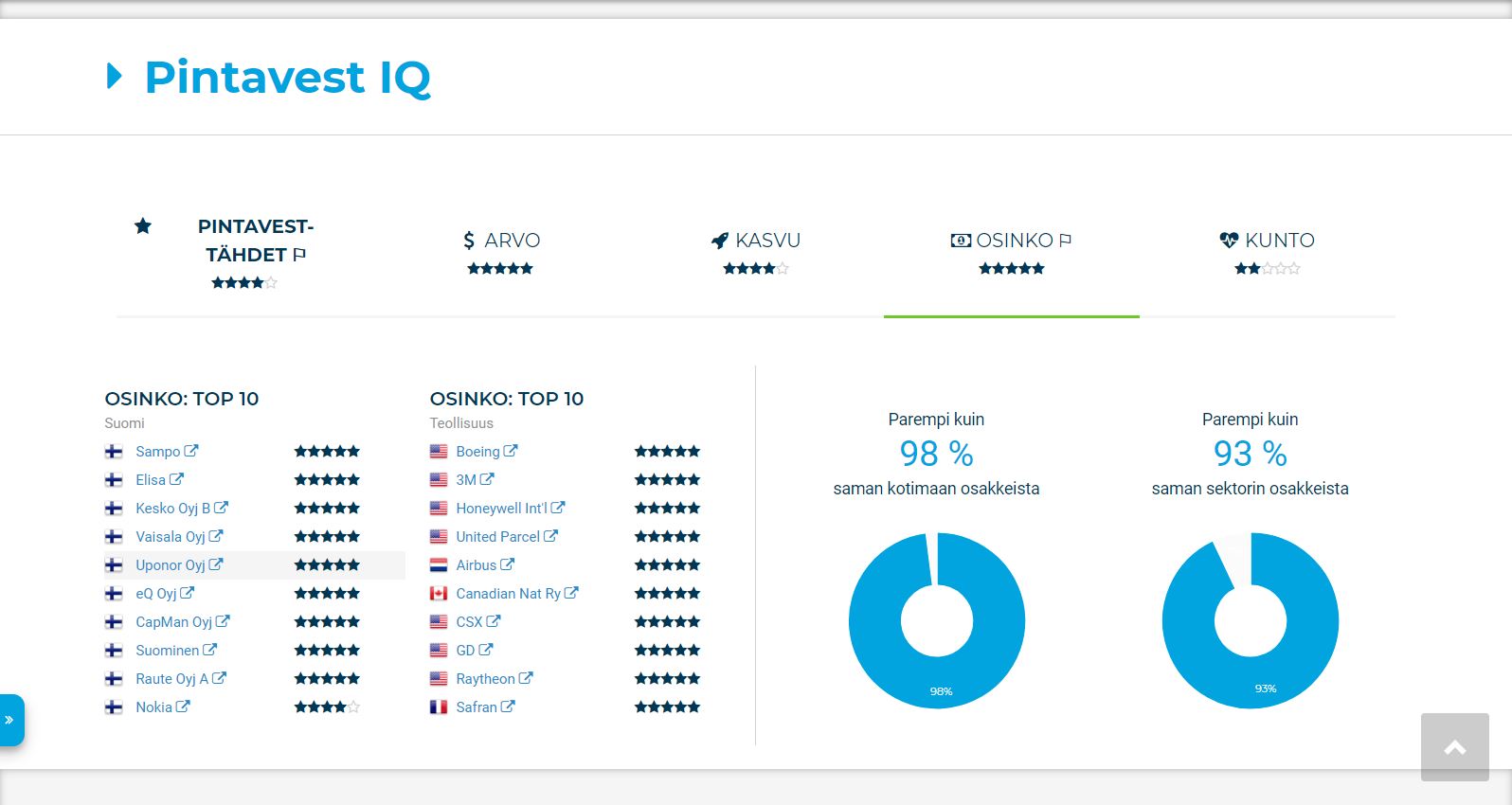1512x805 pixels.
Task: Click the "saman kotimaan osakkeista" caption
Action: pyautogui.click(x=937, y=489)
